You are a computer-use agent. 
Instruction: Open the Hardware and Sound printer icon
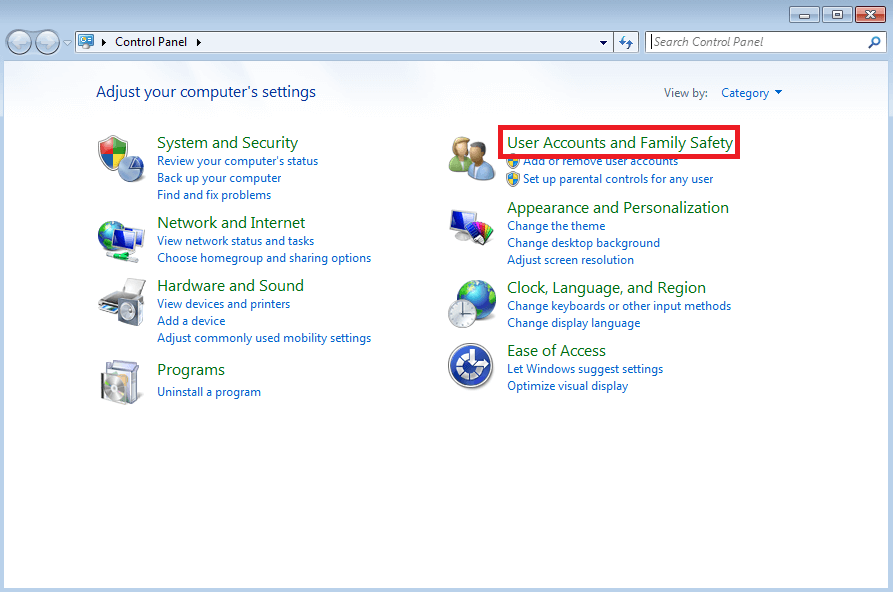(x=122, y=302)
